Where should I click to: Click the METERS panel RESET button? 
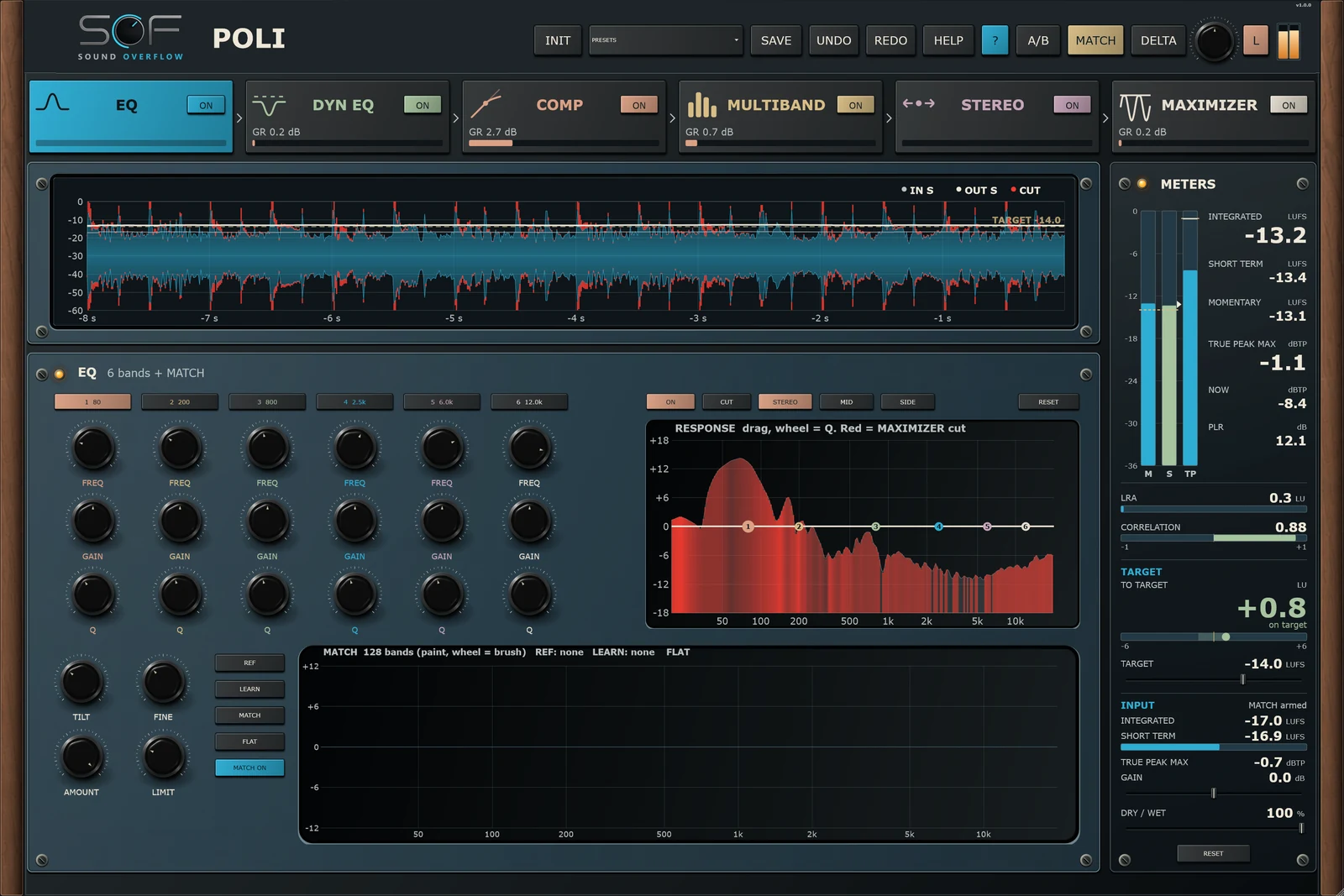1213,854
